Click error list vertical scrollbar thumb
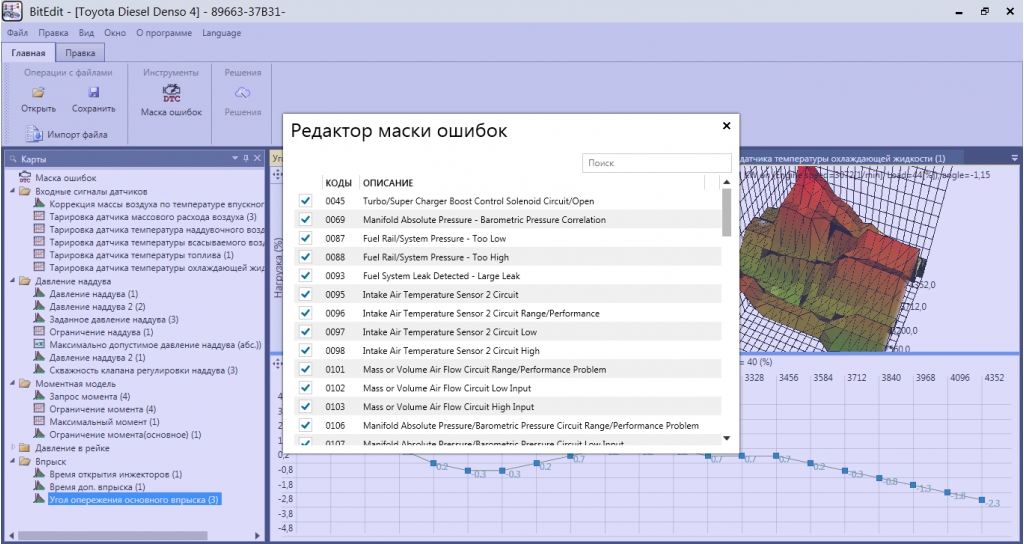 click(726, 212)
